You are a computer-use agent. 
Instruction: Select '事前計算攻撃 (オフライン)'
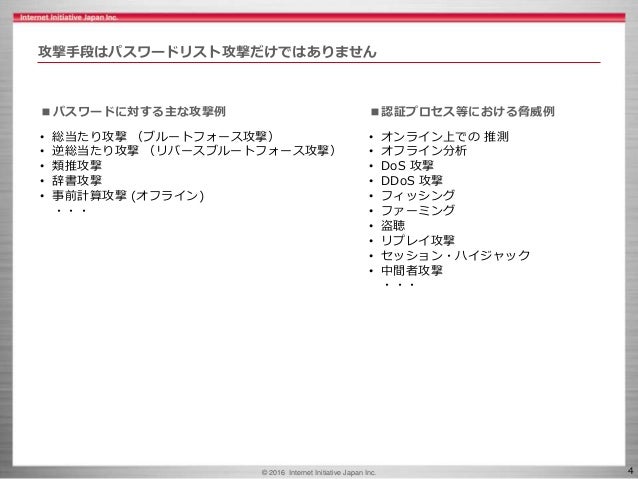(128, 195)
